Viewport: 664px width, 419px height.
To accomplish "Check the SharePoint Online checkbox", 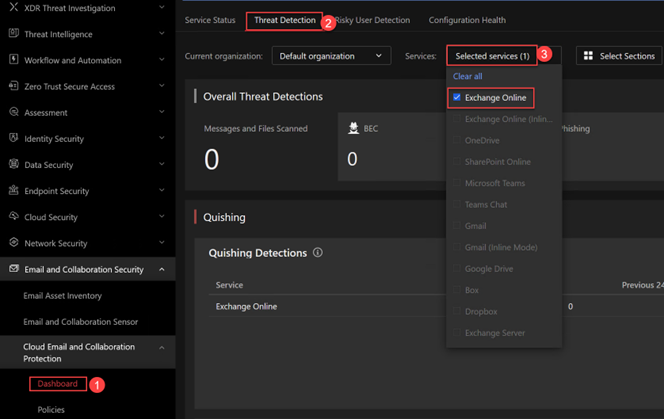I will pyautogui.click(x=457, y=162).
